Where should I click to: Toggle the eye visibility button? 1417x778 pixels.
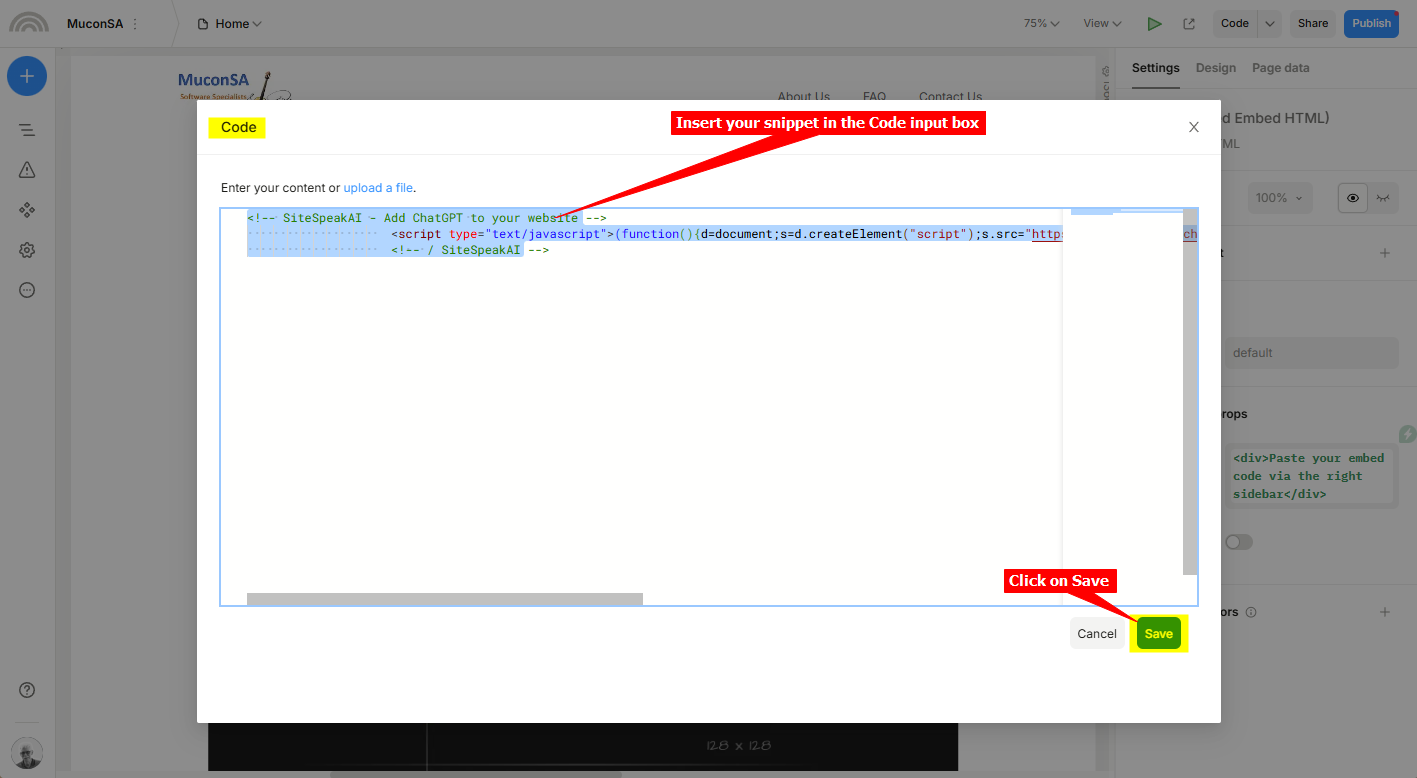point(1353,198)
